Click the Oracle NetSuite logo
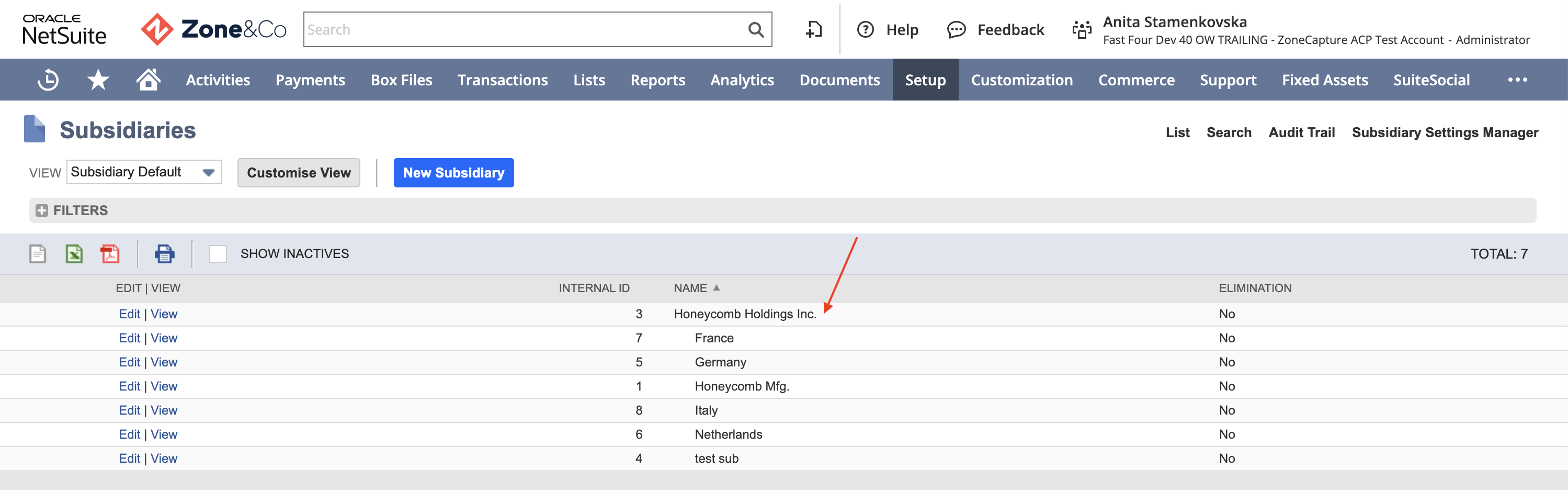1568x490 pixels. click(64, 29)
